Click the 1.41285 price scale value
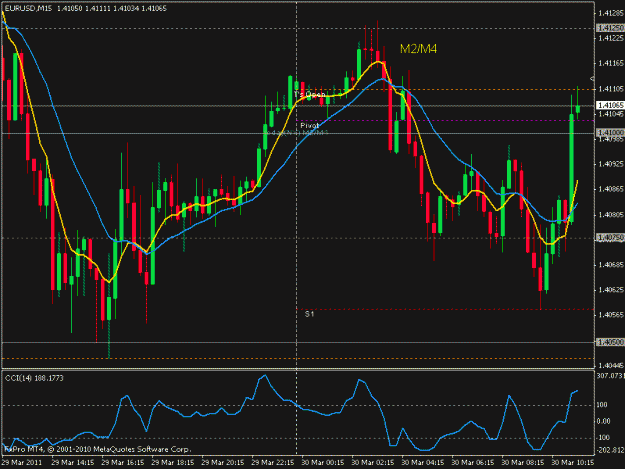Screen dimensions: 625x469 610,13
